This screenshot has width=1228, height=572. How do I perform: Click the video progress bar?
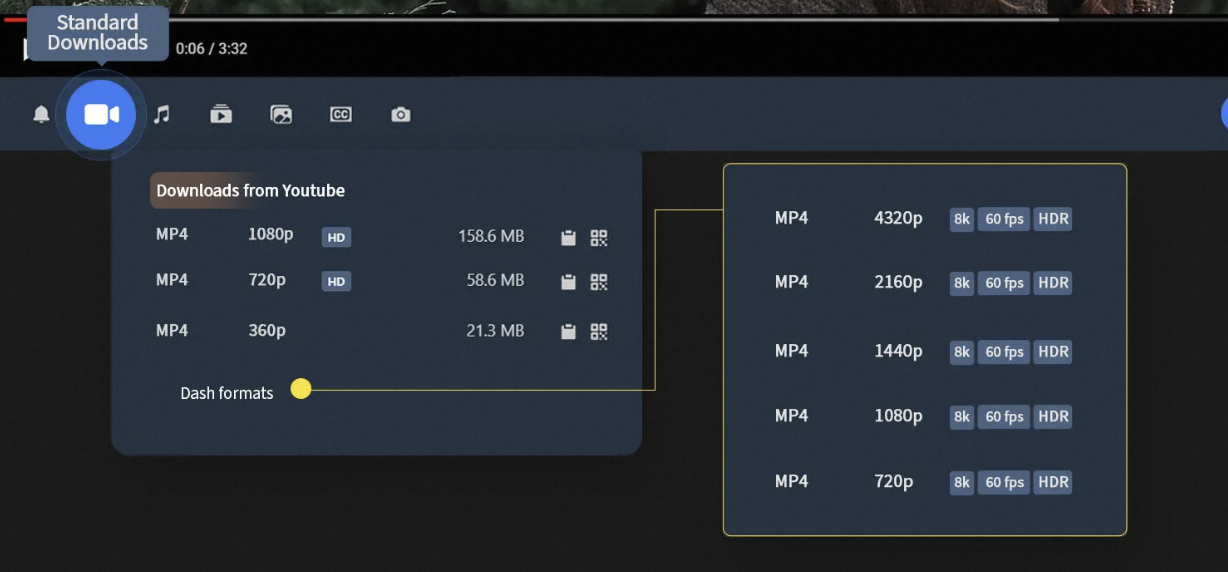(600, 19)
